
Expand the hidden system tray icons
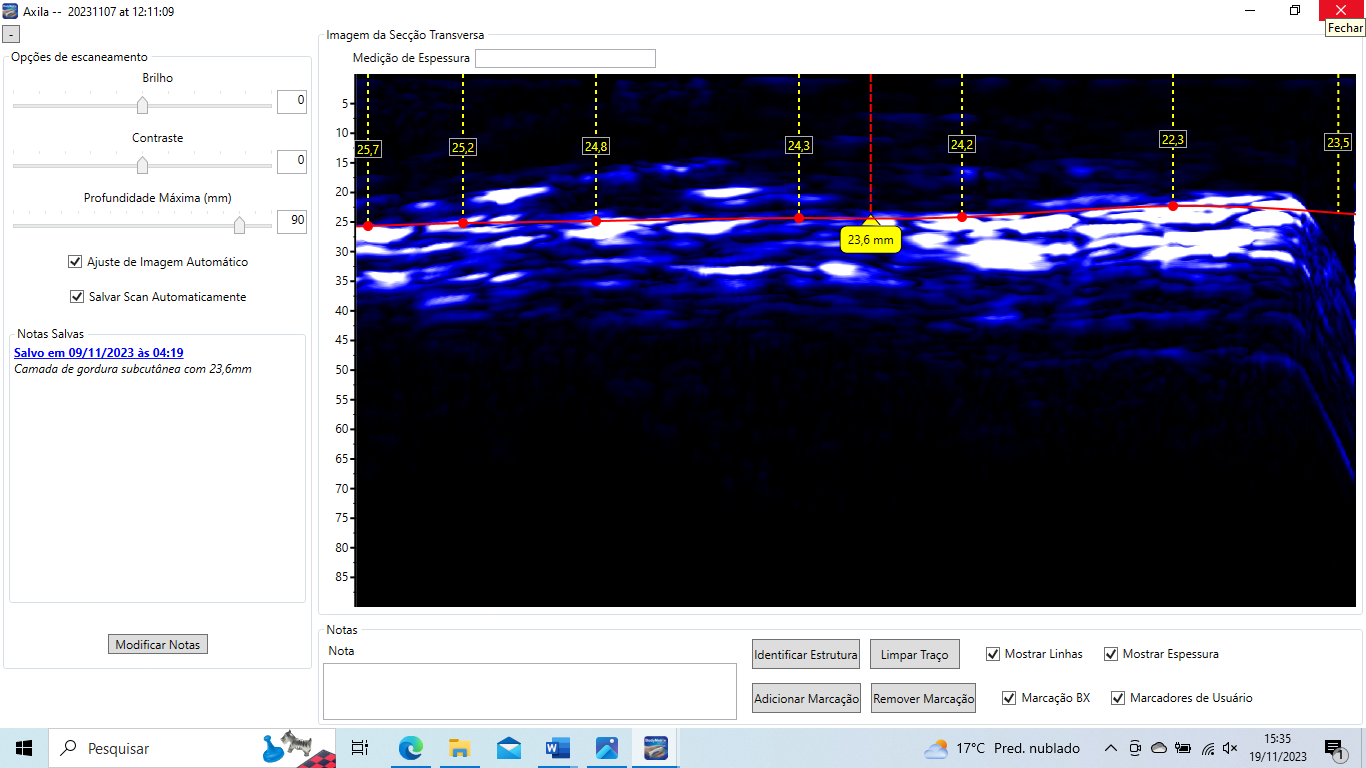click(1110, 748)
